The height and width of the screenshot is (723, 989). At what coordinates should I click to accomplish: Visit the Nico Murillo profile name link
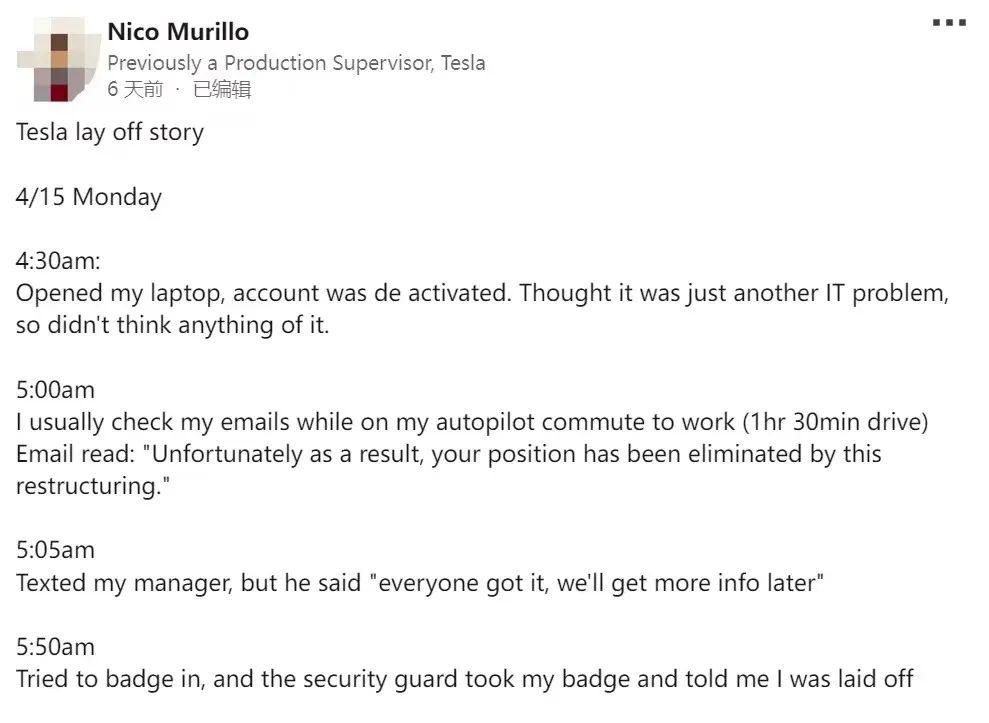pyautogui.click(x=178, y=32)
